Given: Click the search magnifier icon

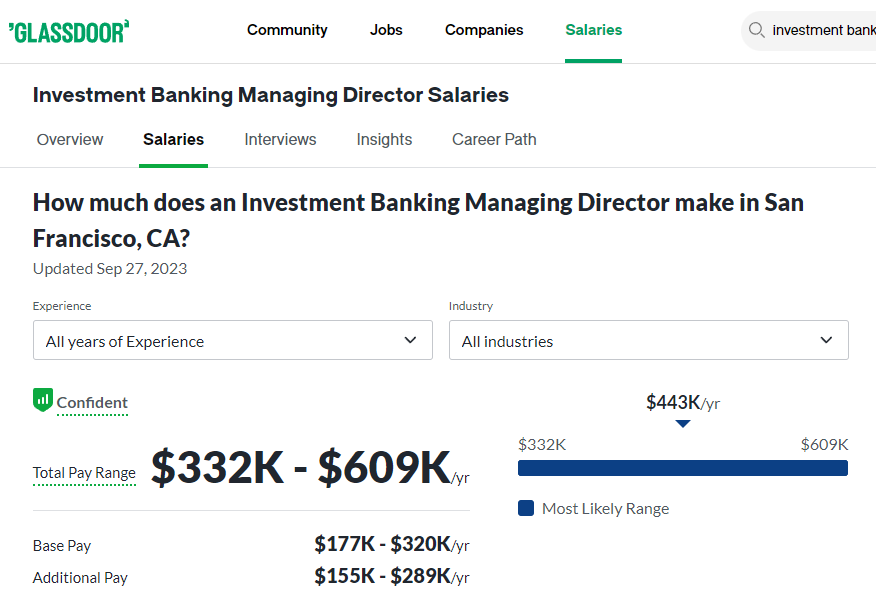Looking at the screenshot, I should (x=756, y=30).
